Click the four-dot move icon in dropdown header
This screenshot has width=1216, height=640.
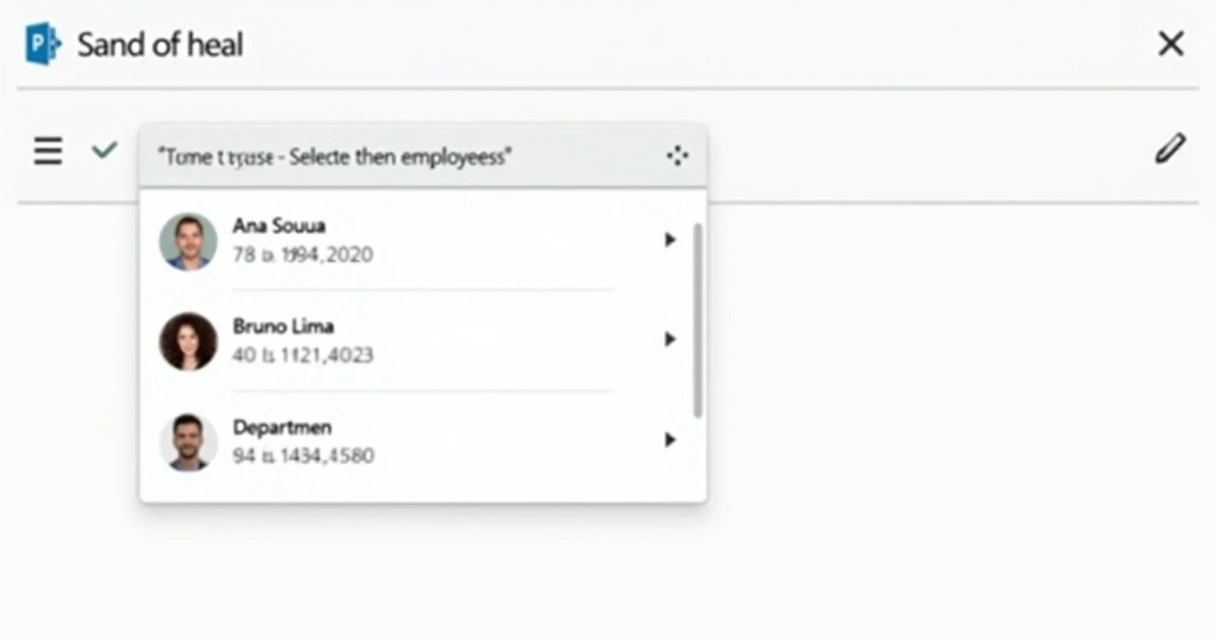tap(677, 156)
